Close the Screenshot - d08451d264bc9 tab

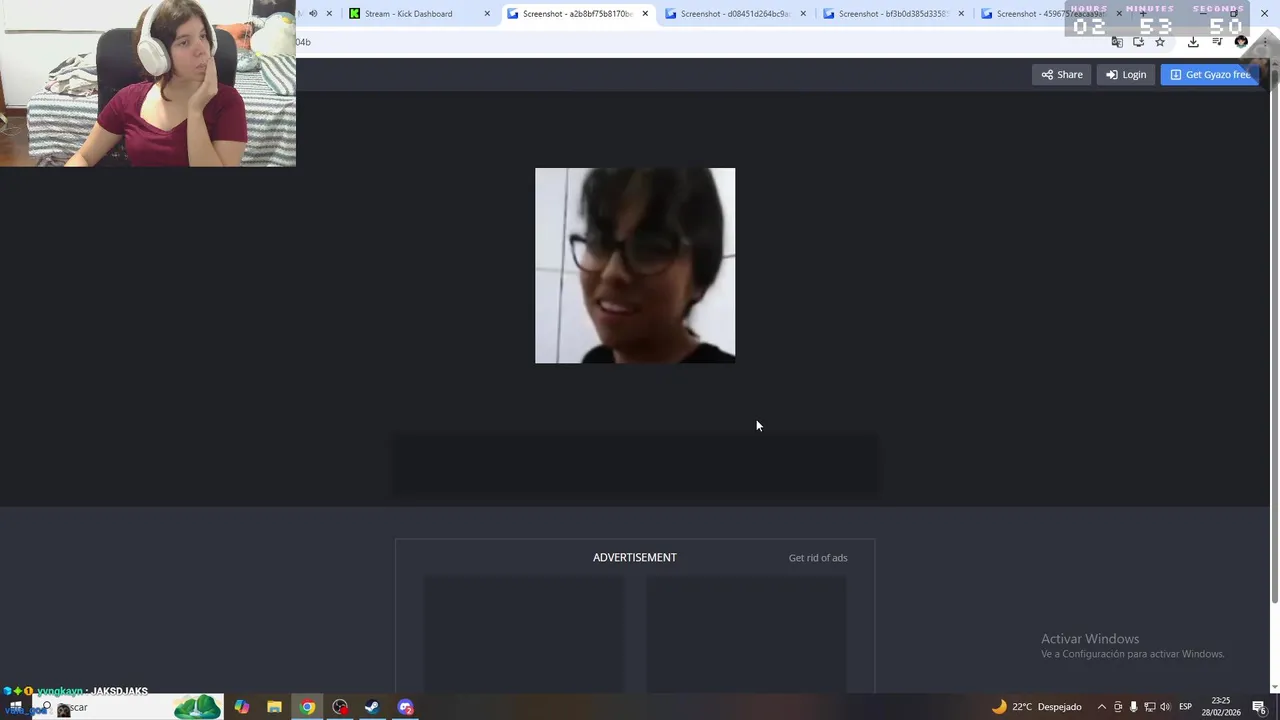point(803,14)
